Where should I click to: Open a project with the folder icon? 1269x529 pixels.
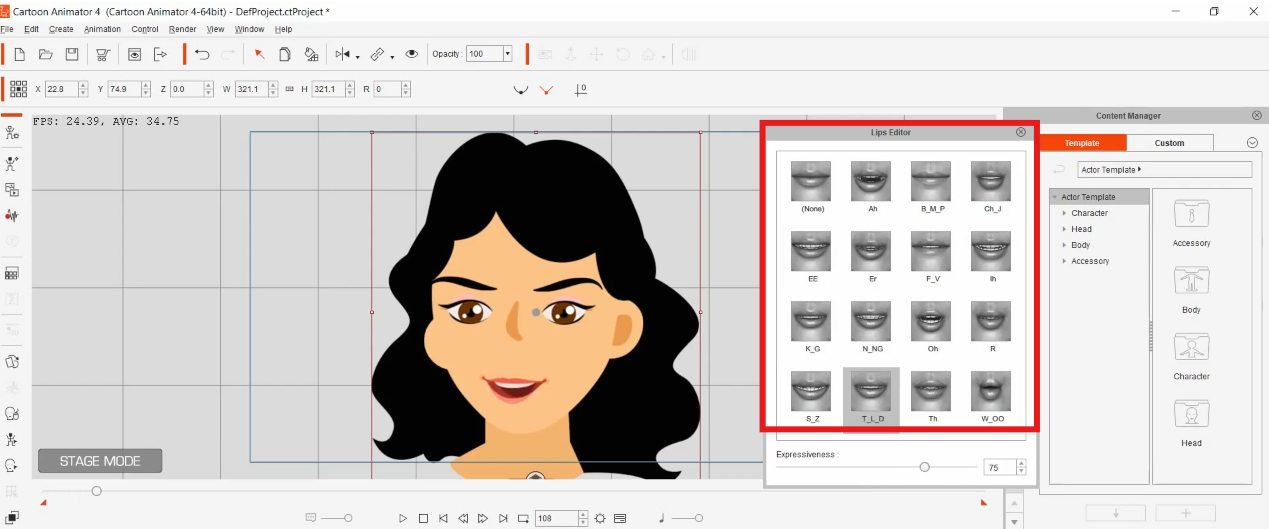pyautogui.click(x=45, y=54)
